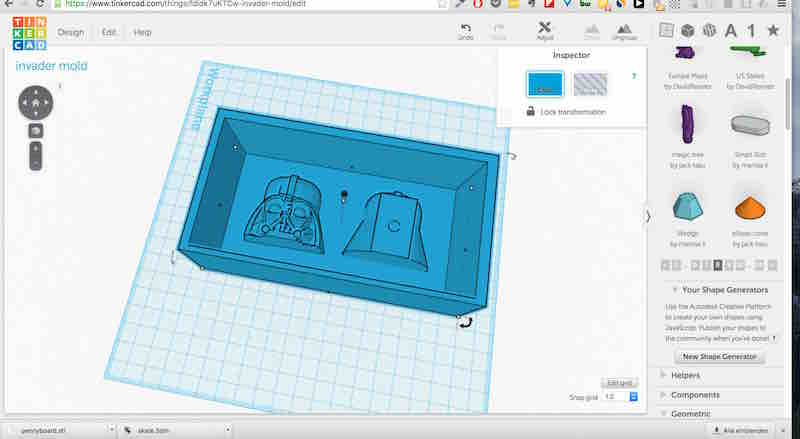Toggle Lock transformation

tap(566, 112)
